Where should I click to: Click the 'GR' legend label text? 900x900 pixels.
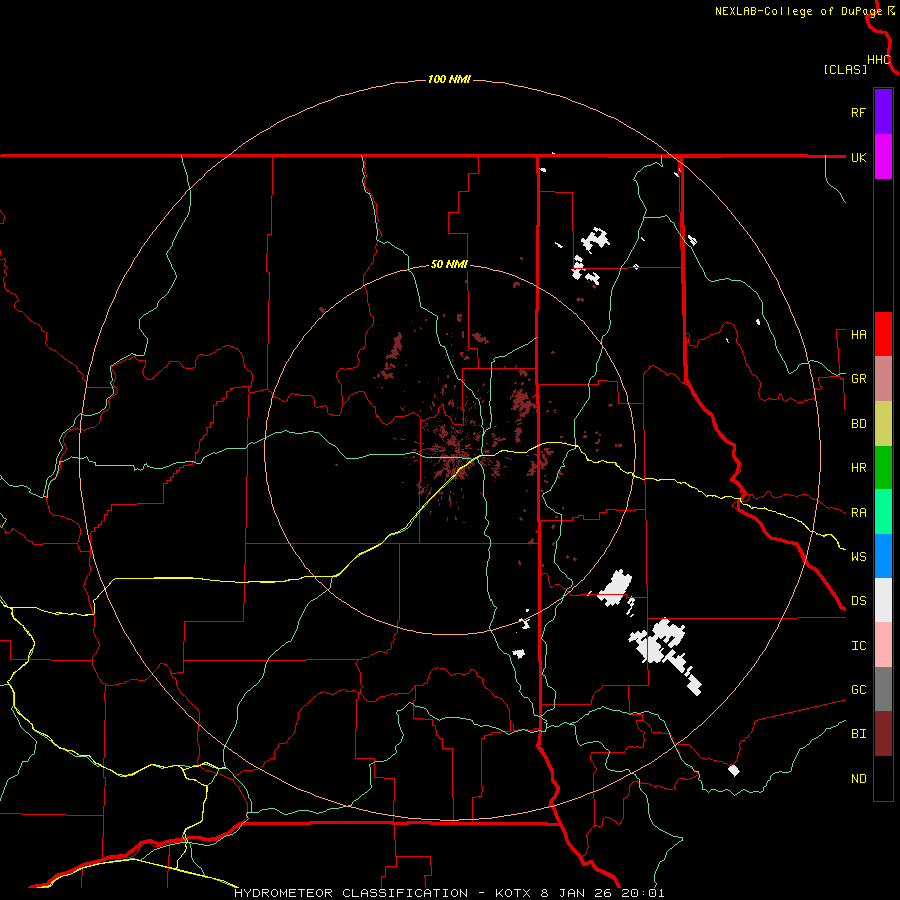tap(858, 379)
